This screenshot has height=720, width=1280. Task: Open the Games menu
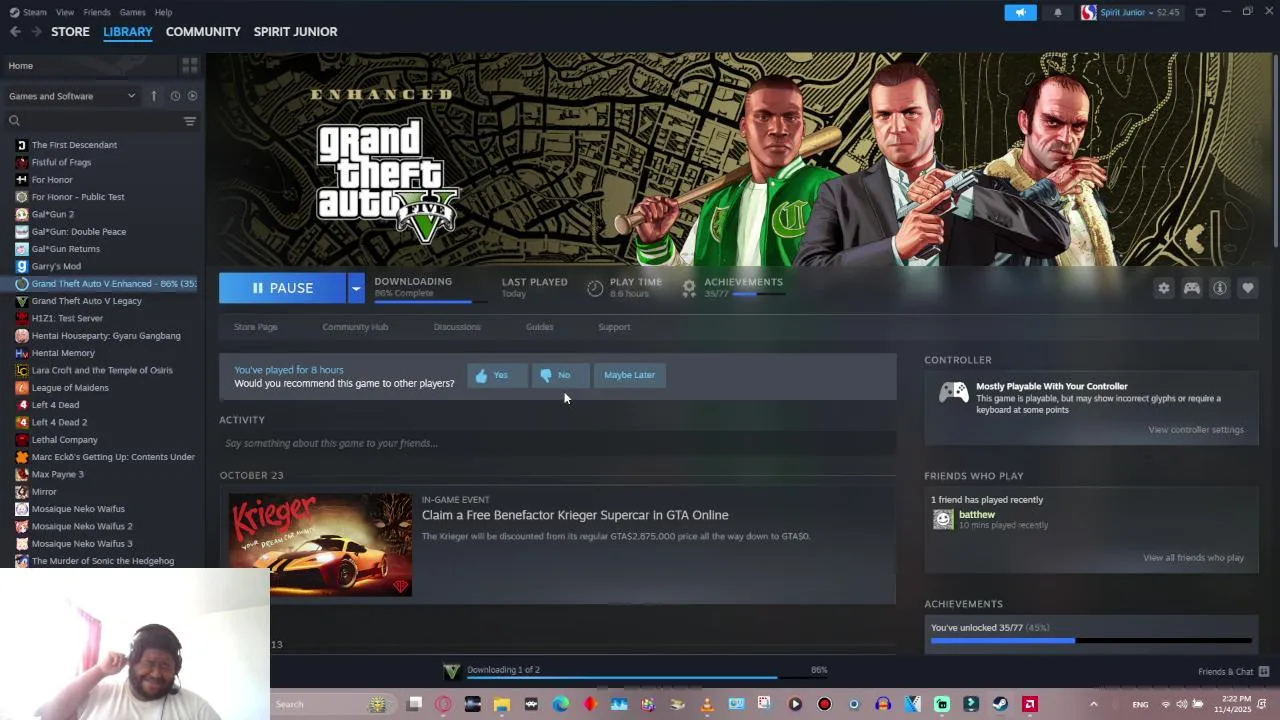pos(132,12)
